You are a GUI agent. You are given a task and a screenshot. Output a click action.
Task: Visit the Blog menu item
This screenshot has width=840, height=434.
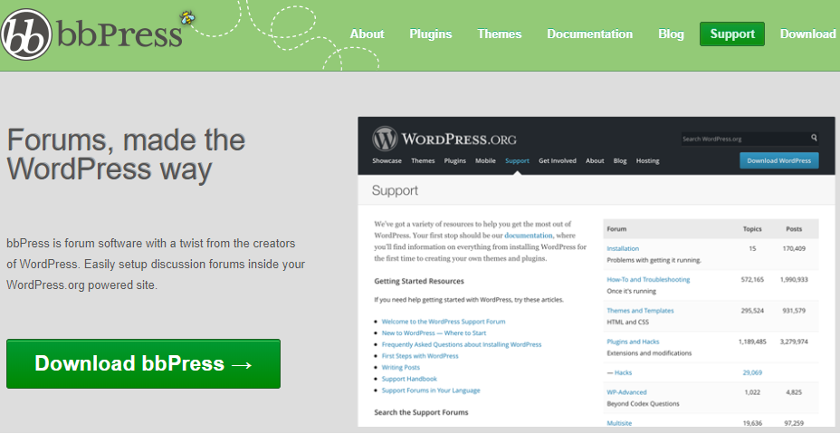point(671,34)
